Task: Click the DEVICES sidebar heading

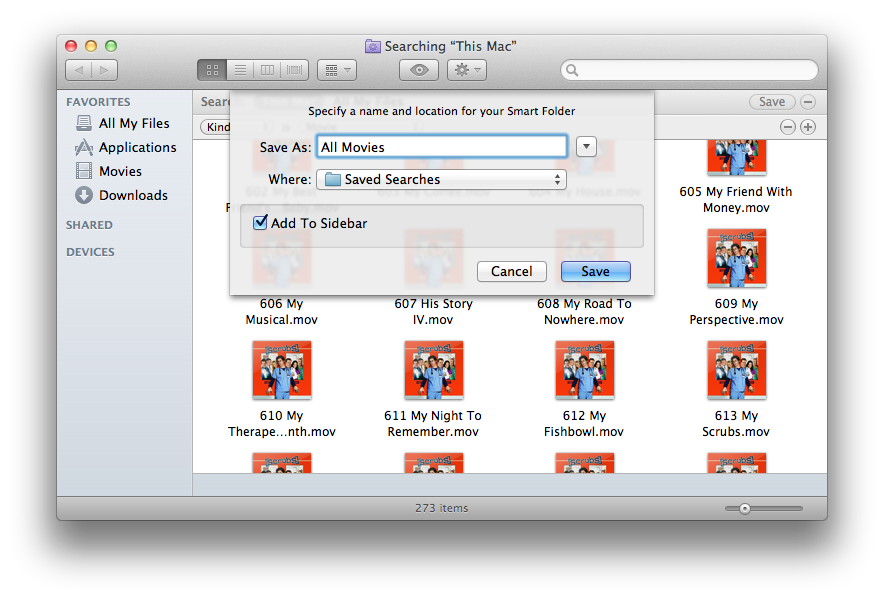Action: tap(90, 252)
